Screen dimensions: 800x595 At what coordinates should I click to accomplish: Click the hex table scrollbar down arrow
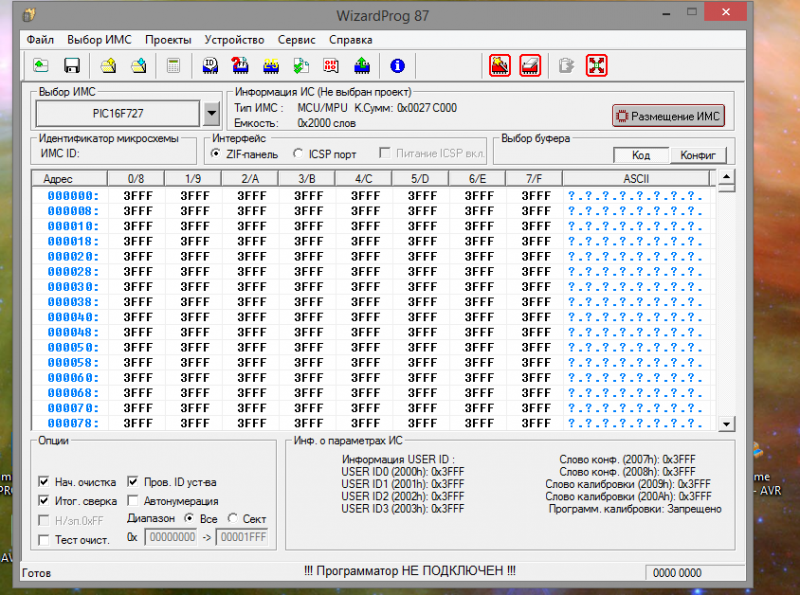727,424
